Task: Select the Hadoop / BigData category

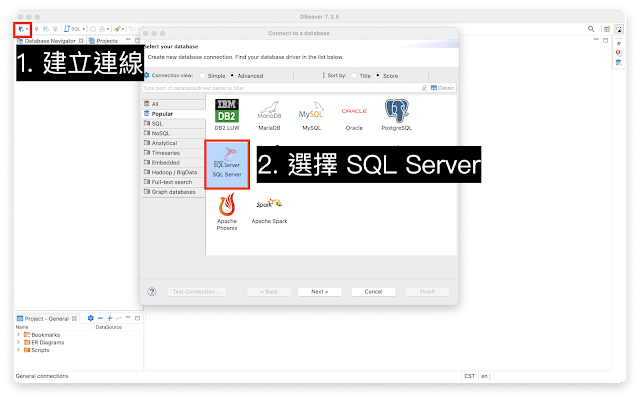Action: [174, 173]
